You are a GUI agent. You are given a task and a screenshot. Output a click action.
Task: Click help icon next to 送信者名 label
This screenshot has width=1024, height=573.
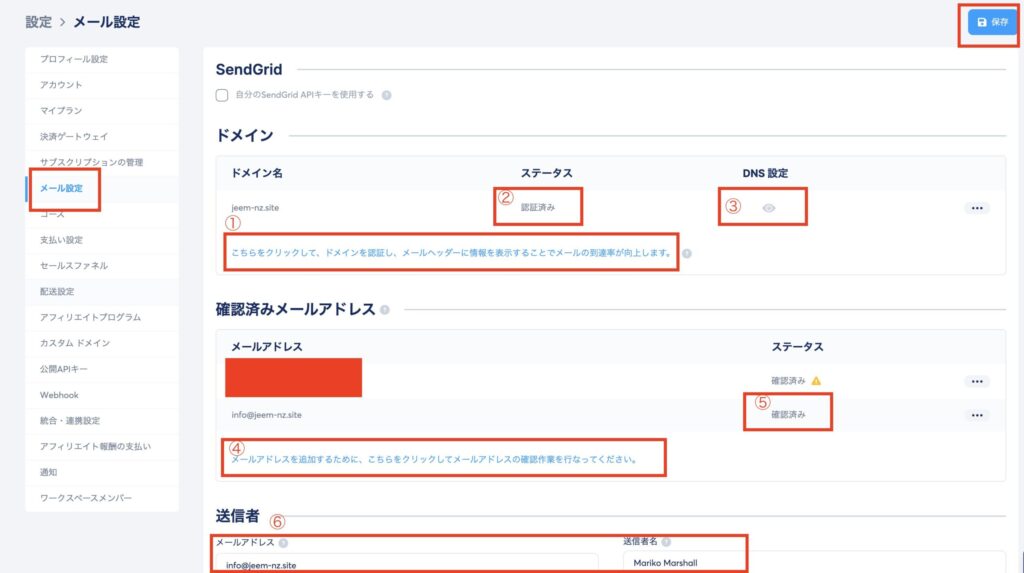pyautogui.click(x=666, y=542)
